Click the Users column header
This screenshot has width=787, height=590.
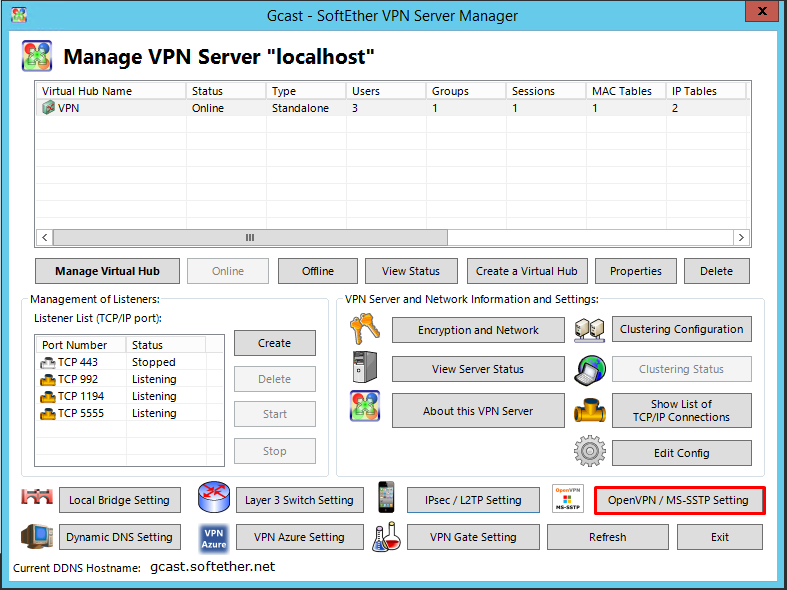(x=386, y=91)
